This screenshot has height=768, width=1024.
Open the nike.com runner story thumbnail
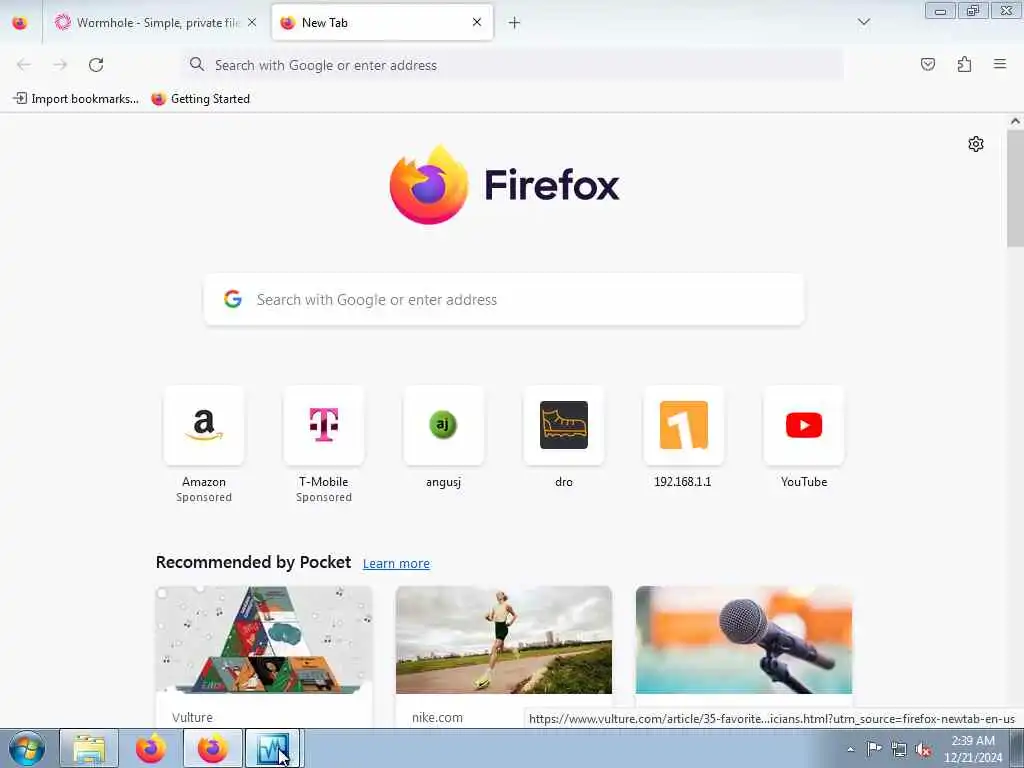(x=504, y=640)
